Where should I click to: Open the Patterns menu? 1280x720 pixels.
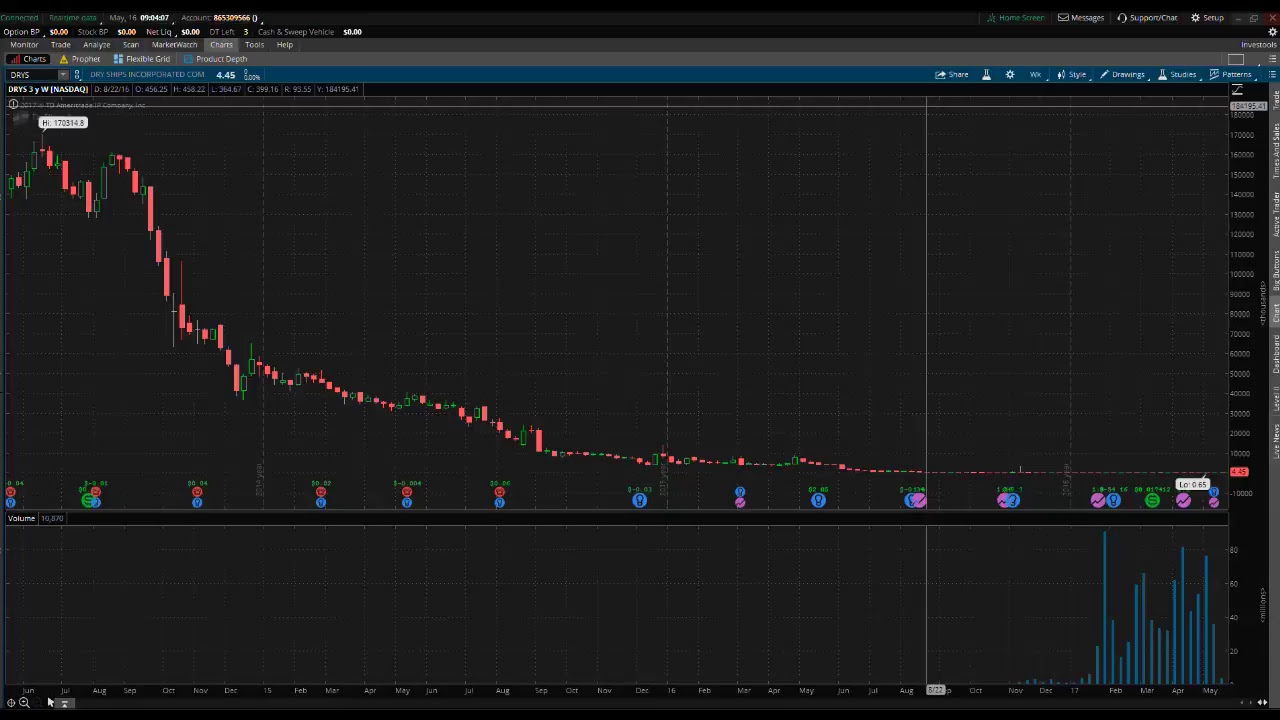click(1230, 75)
